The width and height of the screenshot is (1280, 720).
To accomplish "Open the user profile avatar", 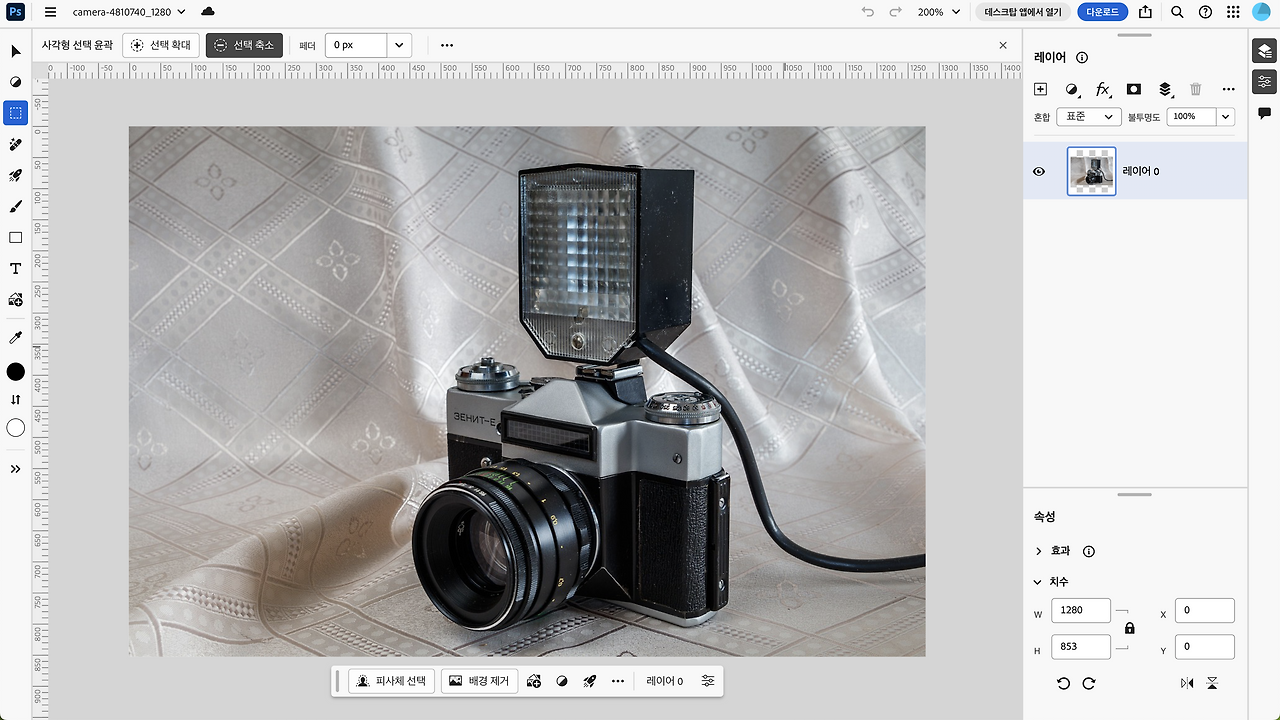I will (1261, 12).
